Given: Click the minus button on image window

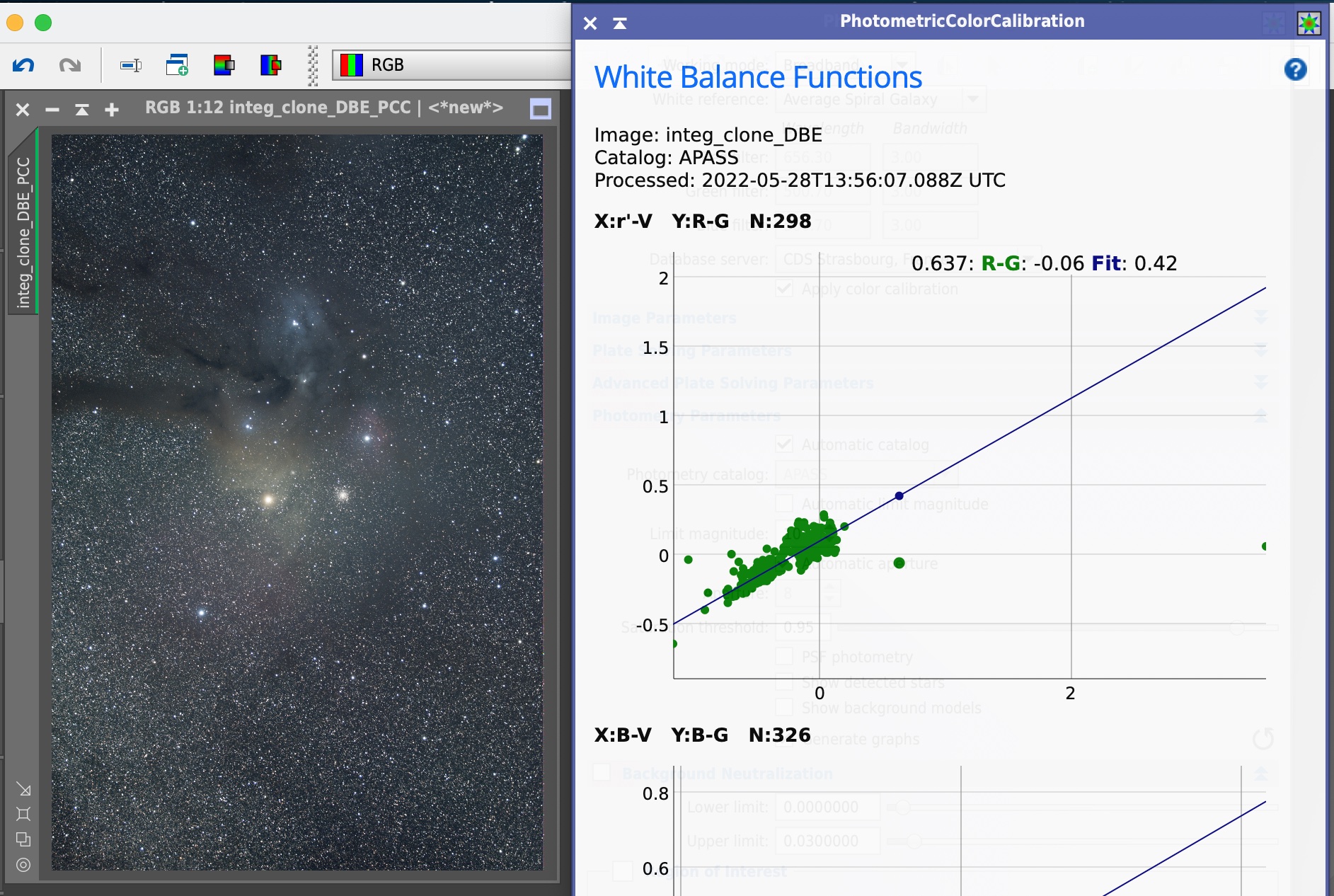Looking at the screenshot, I should [52, 110].
